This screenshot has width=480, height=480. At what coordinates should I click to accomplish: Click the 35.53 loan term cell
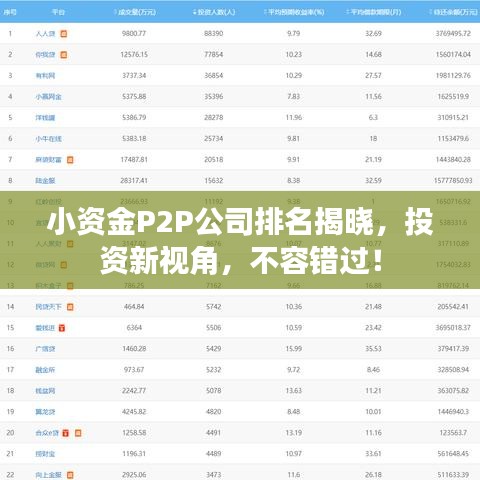point(373,349)
